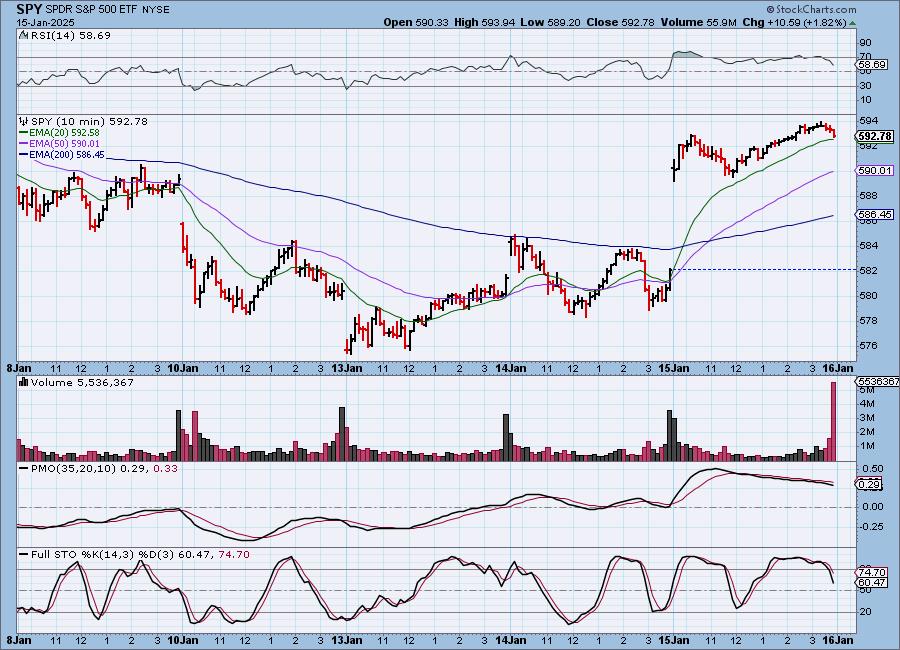
Task: Click the 74.70 stochastic axis tag
Action: (871, 572)
